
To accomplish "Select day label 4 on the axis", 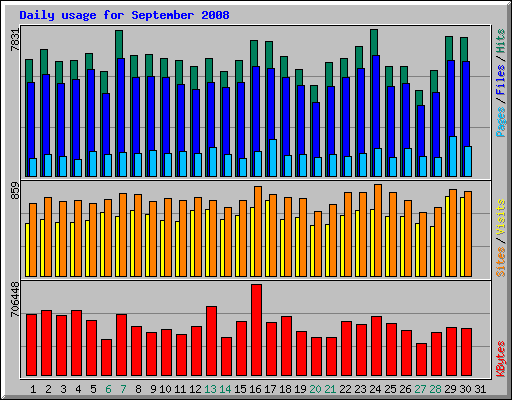I will (x=78, y=389).
